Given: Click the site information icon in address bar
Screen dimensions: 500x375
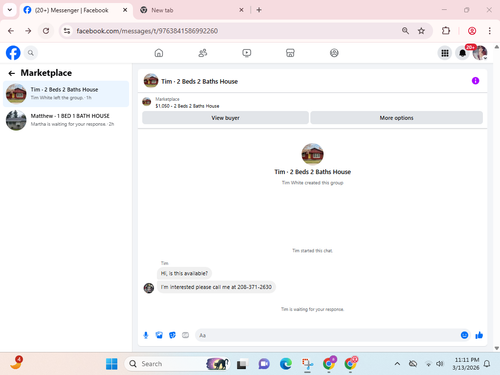Looking at the screenshot, I should coord(67,31).
